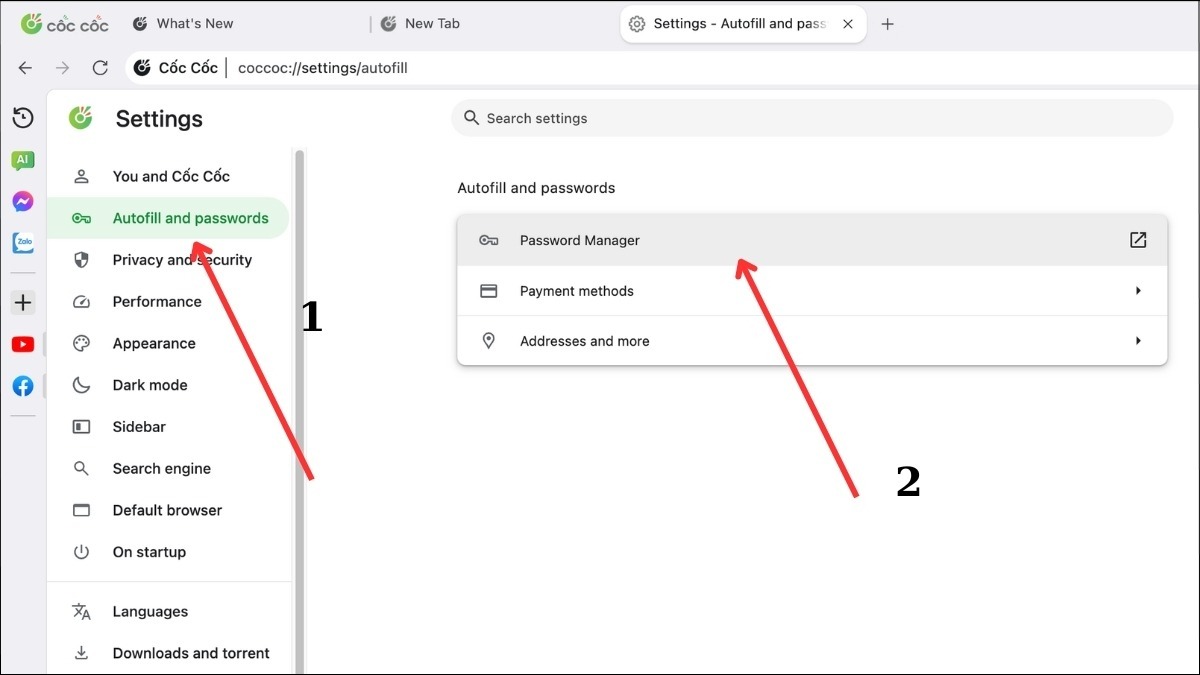Open Payment methods row
The height and width of the screenshot is (675, 1200).
(x=812, y=291)
